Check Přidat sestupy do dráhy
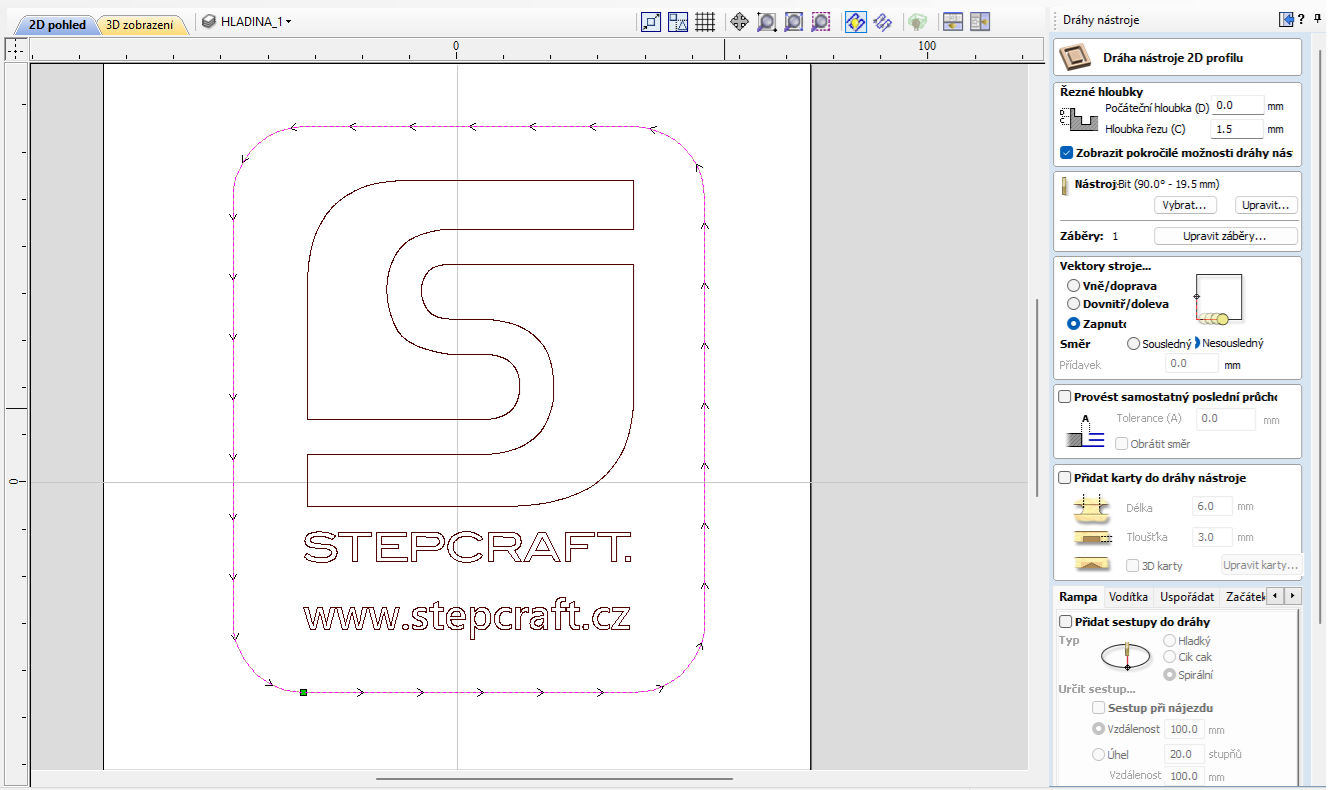1329x790 pixels. (x=1065, y=622)
